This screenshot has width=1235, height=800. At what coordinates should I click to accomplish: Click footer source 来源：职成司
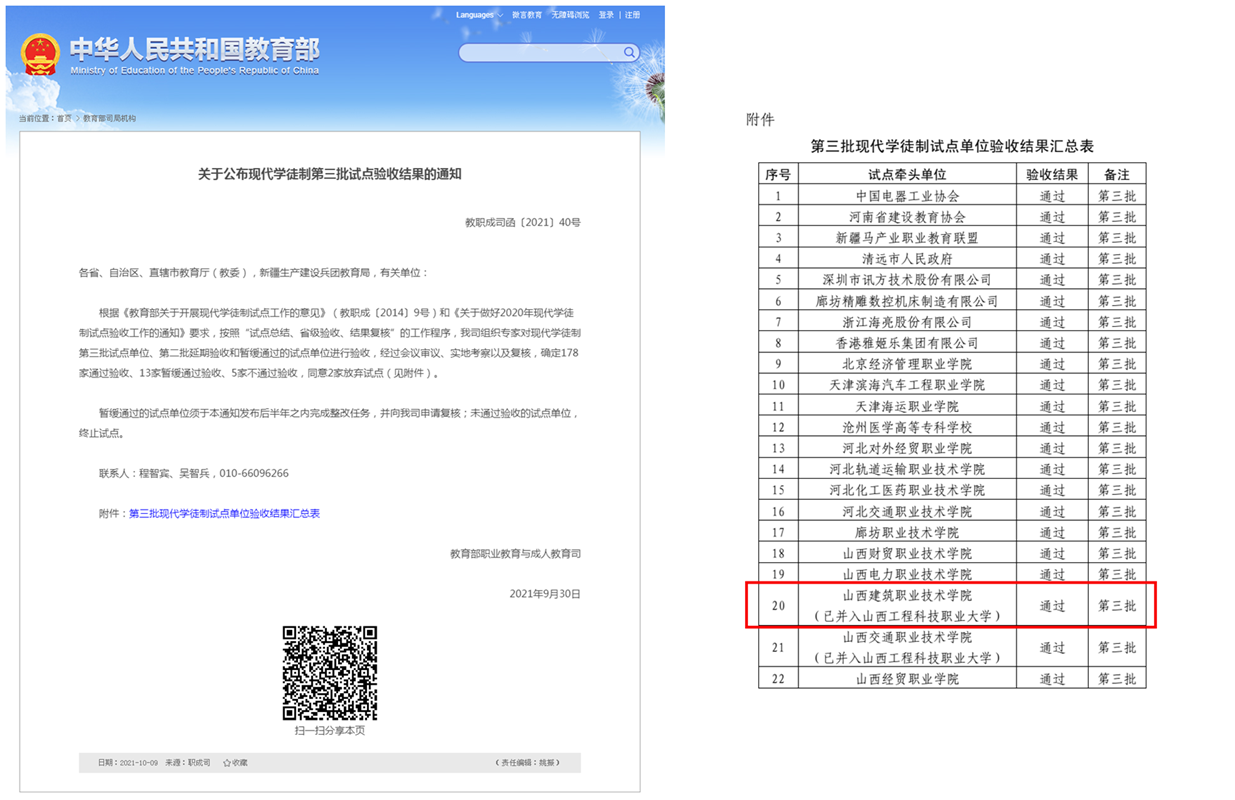188,762
